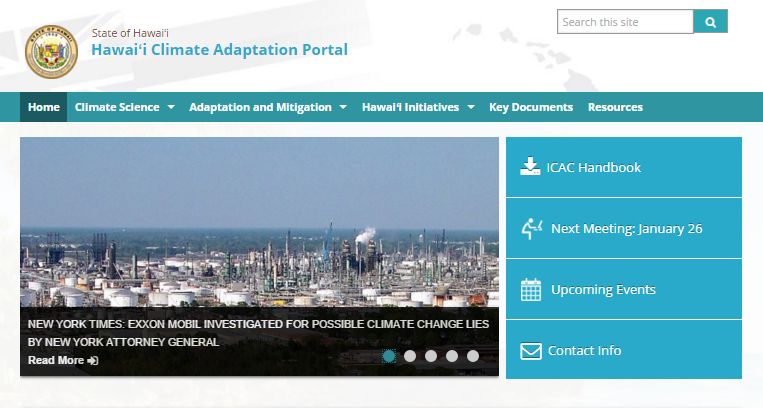Viewport: 763px width, 408px height.
Task: Open the Climate Science menu
Action: [117, 107]
